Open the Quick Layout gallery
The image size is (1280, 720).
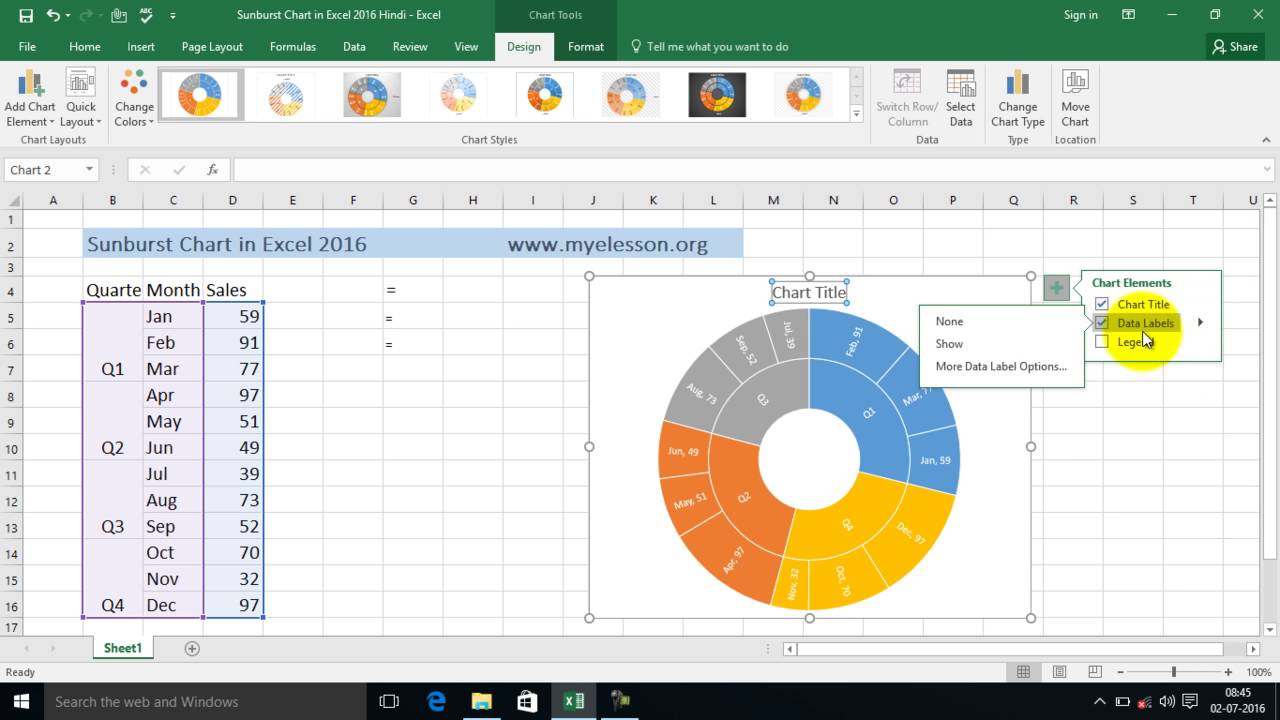(x=80, y=98)
